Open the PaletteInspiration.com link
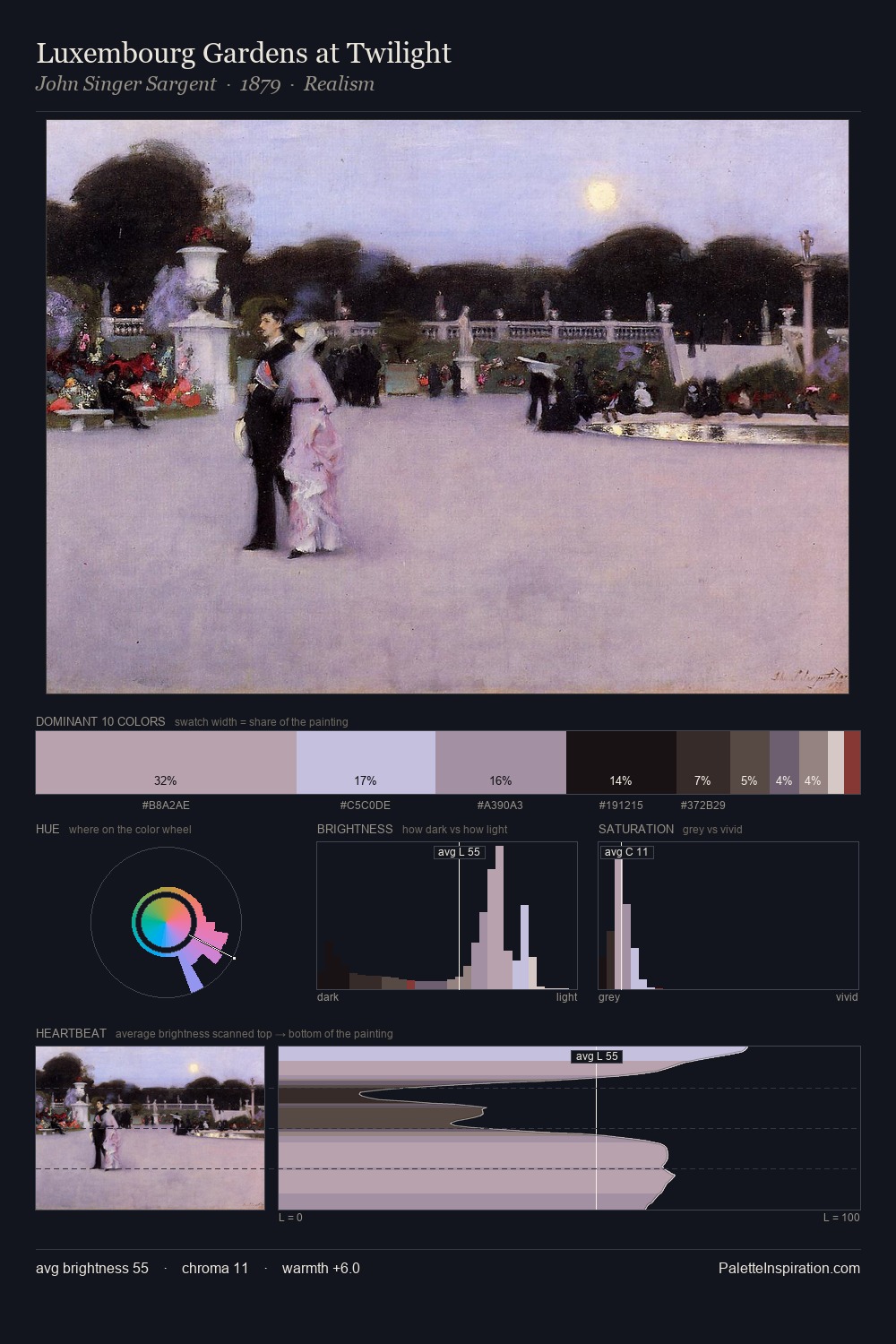Image resolution: width=896 pixels, height=1344 pixels. [x=789, y=1268]
